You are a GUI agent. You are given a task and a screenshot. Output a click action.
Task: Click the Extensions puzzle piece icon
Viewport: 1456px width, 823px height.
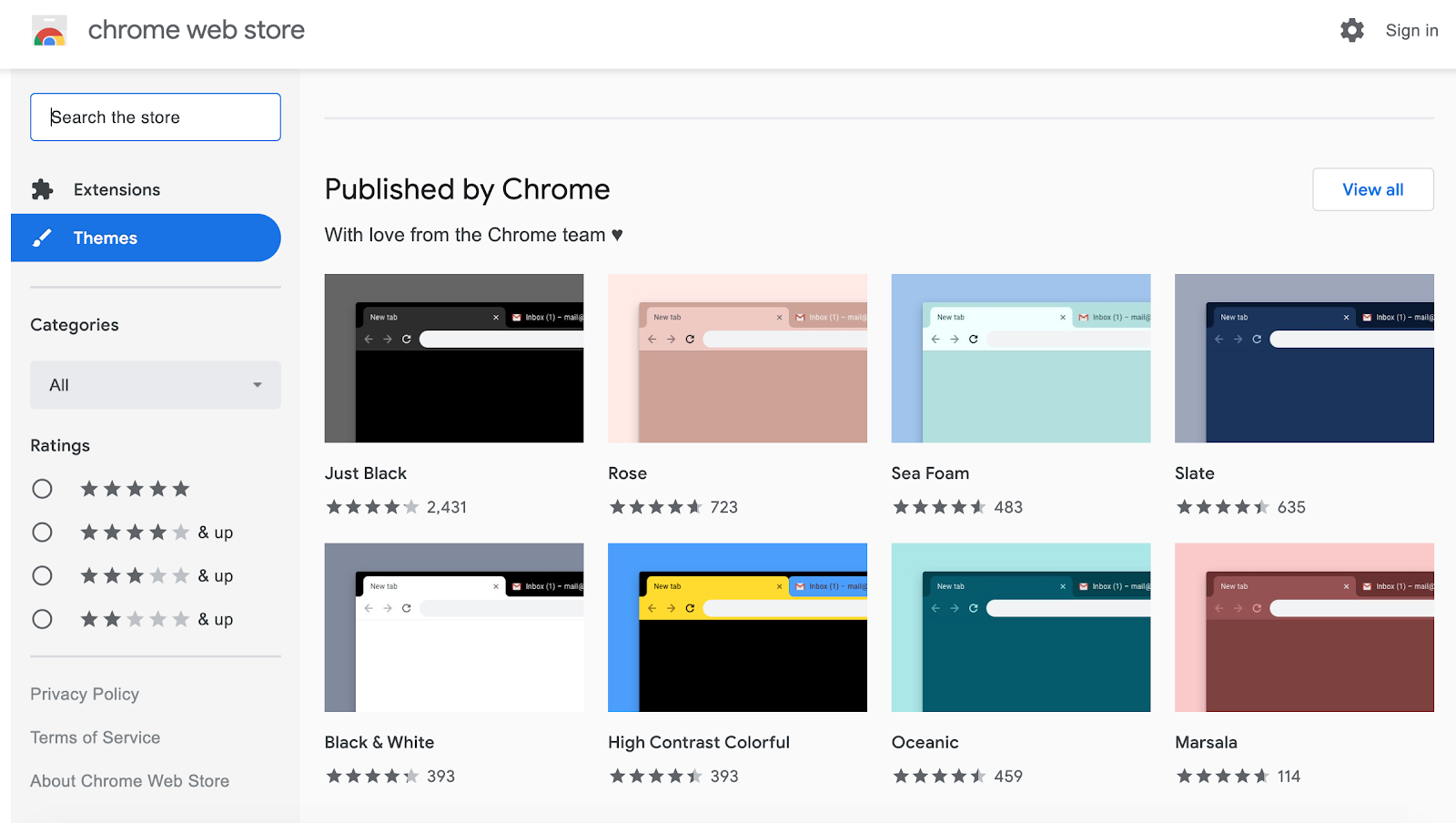tap(42, 189)
